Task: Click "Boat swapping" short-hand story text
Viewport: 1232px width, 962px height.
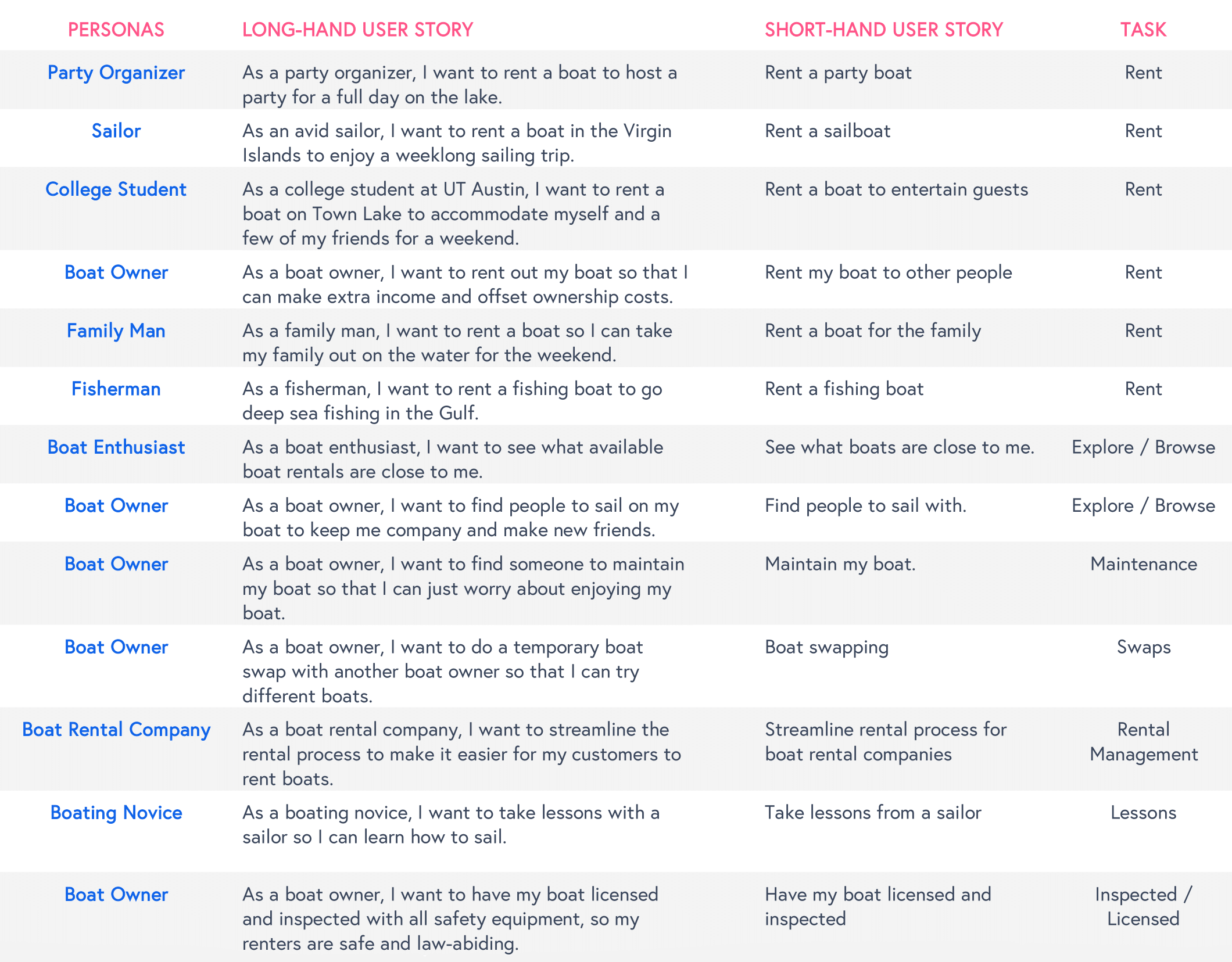Action: point(826,647)
